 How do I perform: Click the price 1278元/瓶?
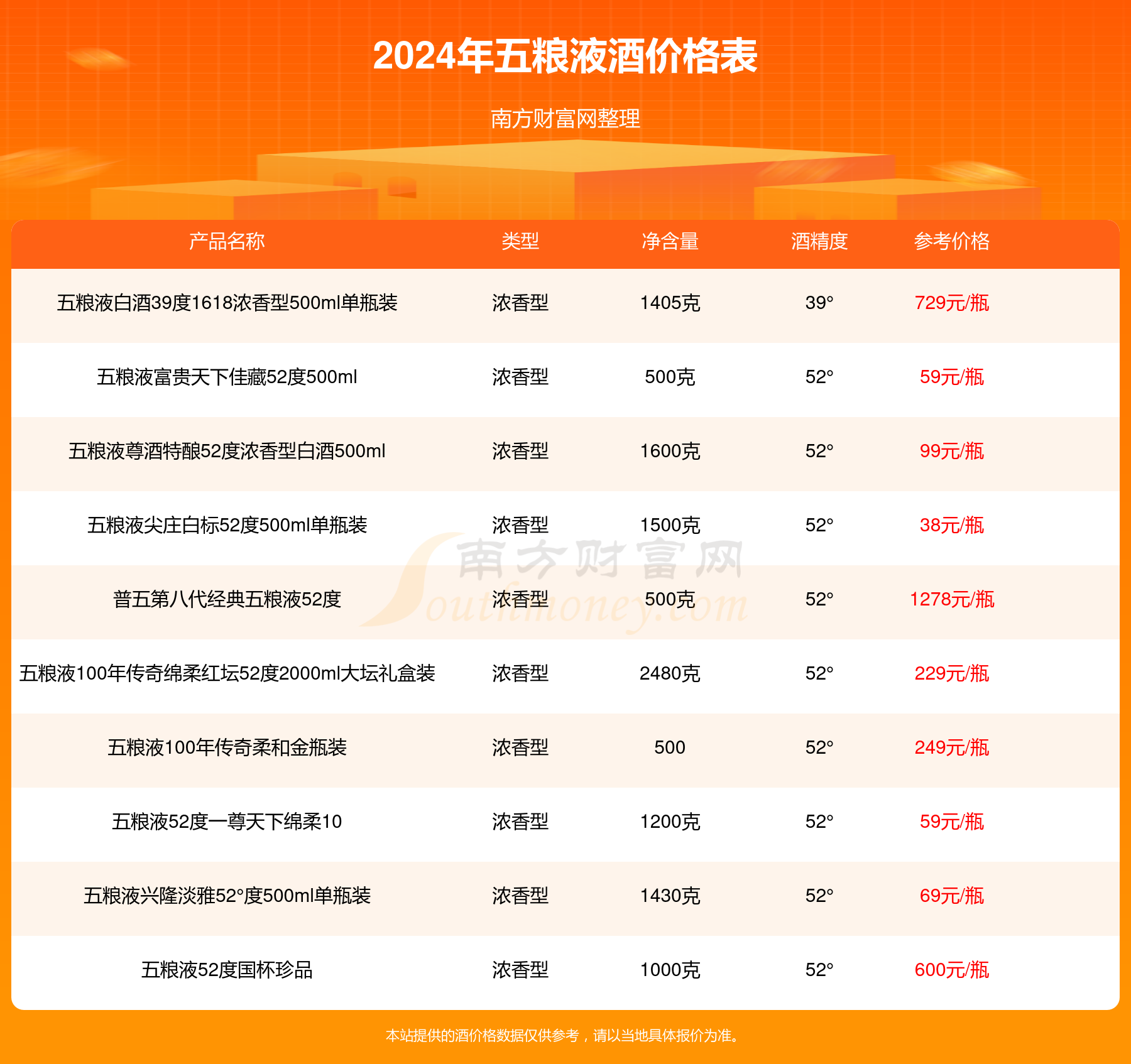click(x=951, y=599)
